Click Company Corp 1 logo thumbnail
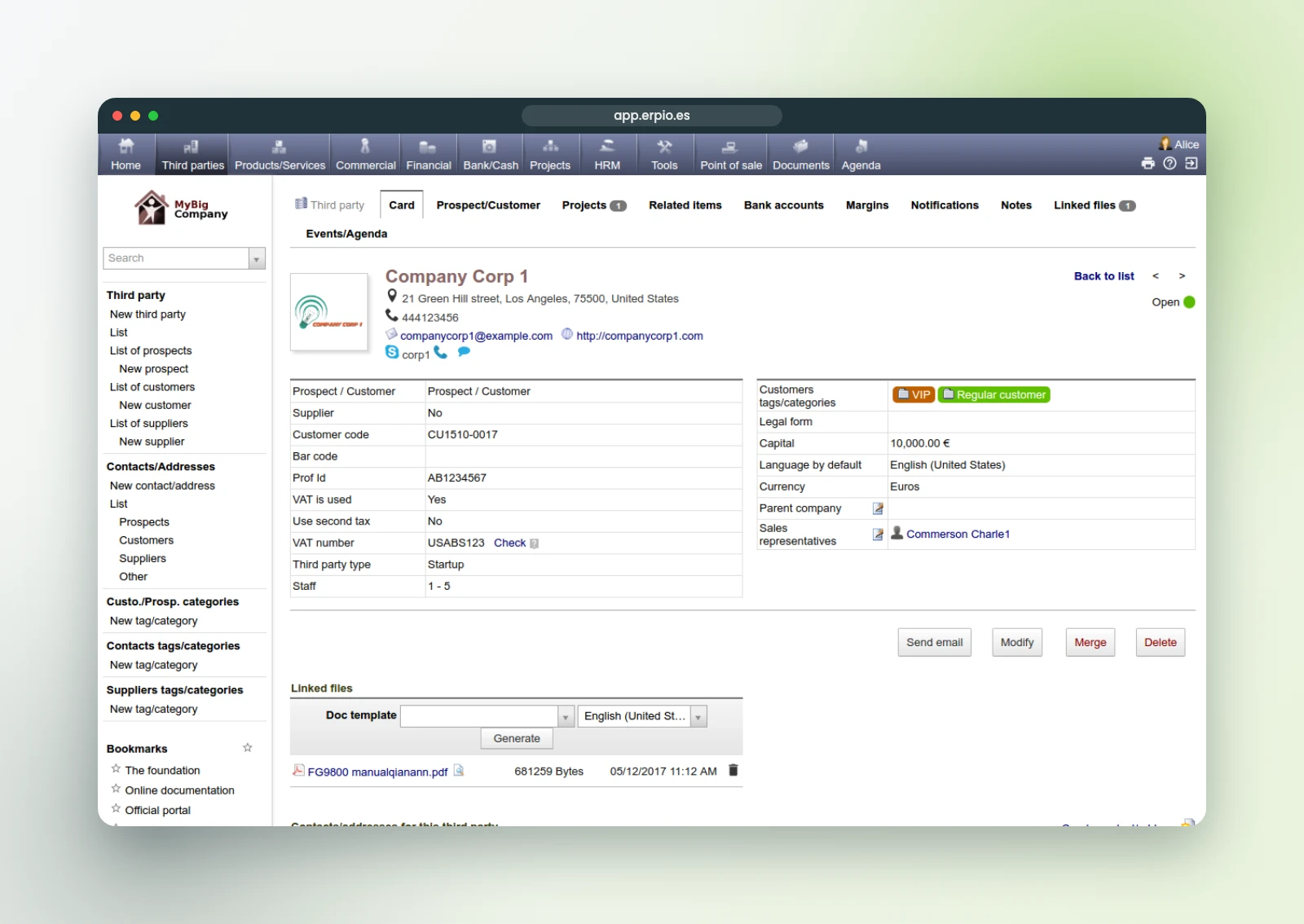The width and height of the screenshot is (1304, 924). 329,312
